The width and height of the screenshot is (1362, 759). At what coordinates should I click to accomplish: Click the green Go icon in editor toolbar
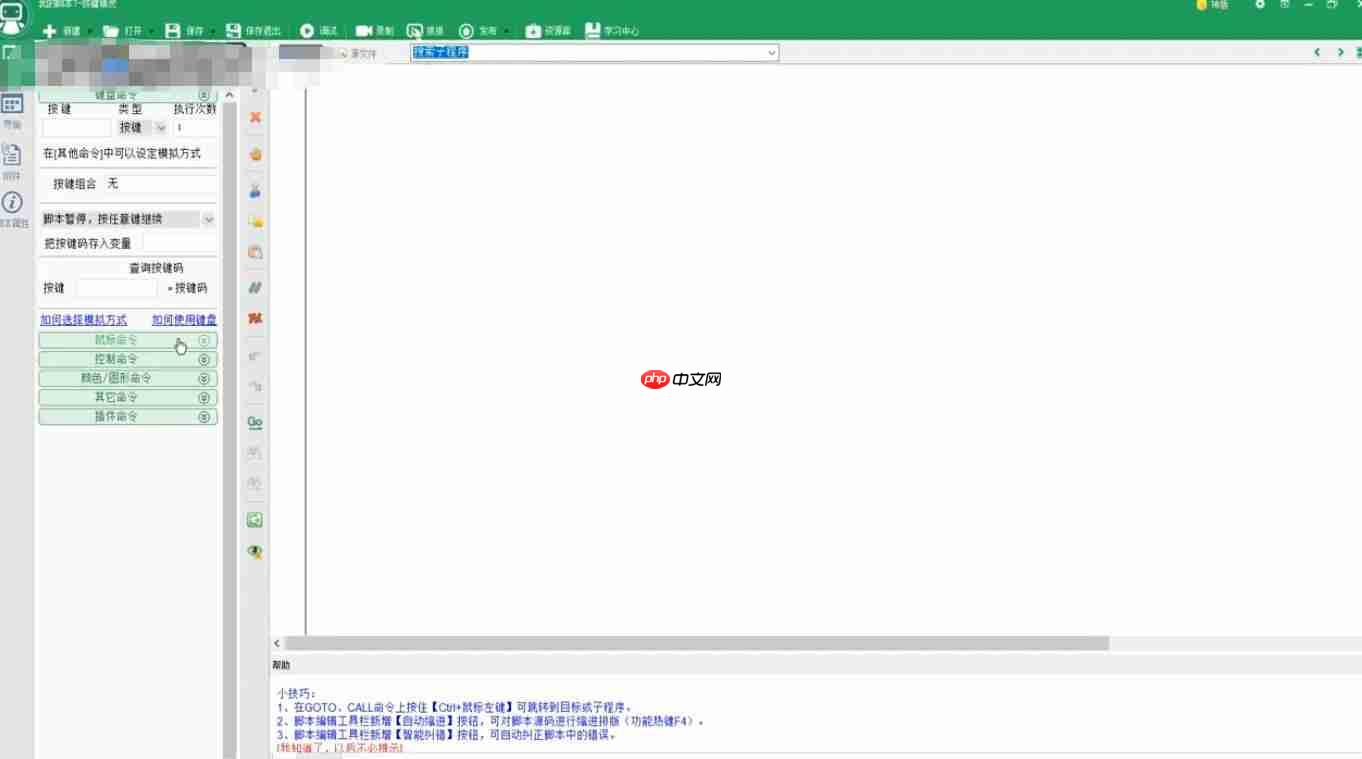pyautogui.click(x=255, y=422)
